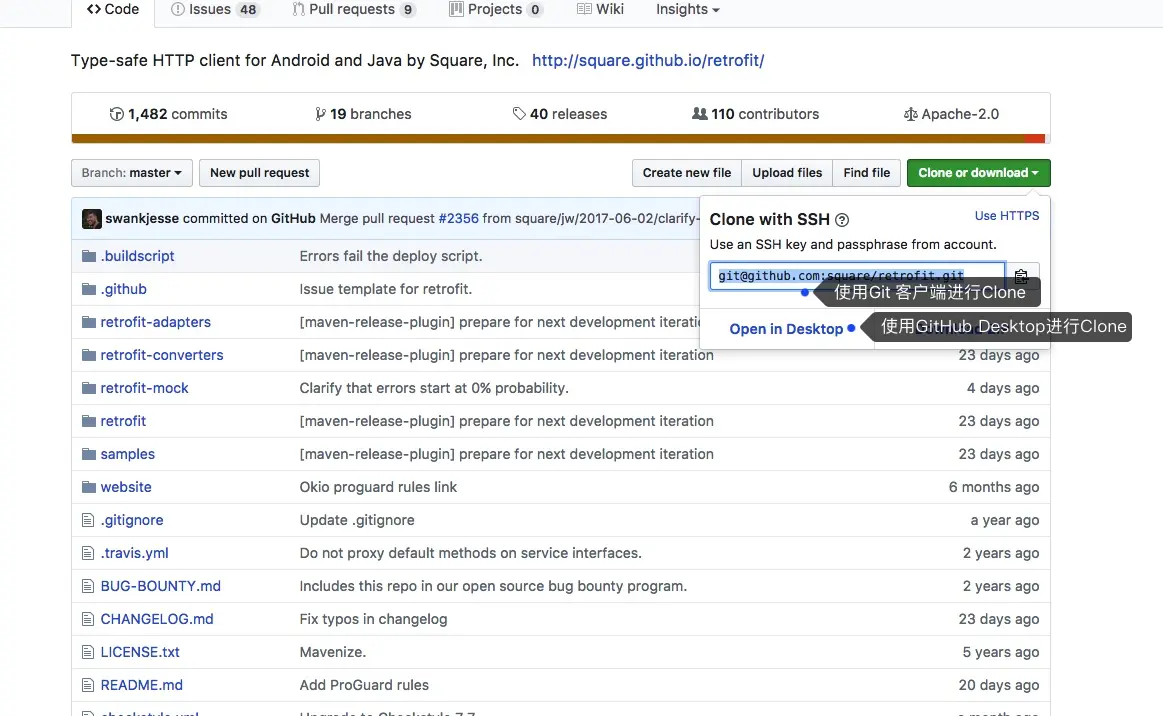View the 40 releases page

tap(560, 114)
